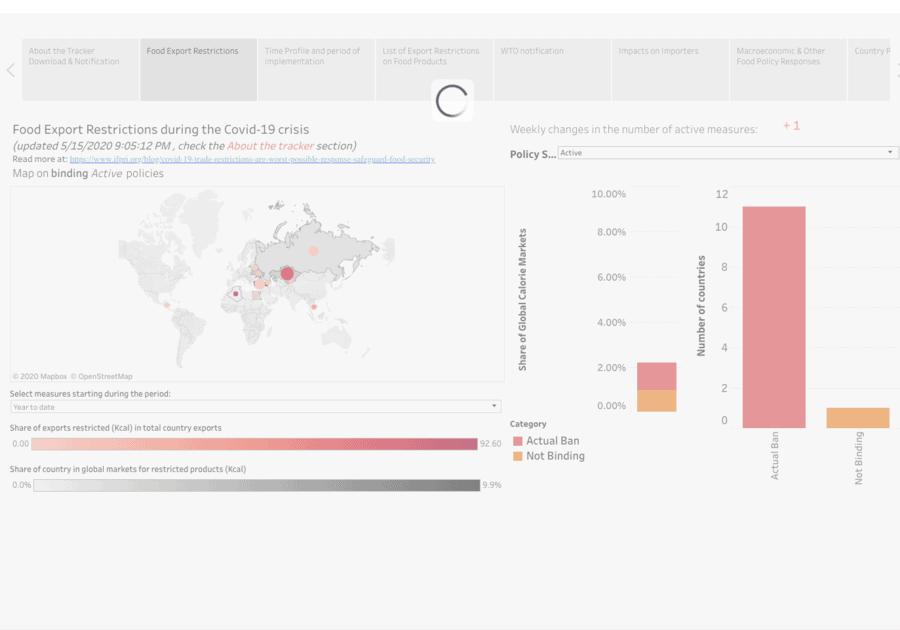The height and width of the screenshot is (630, 900).
Task: Select the tall Actual Ban countries bar
Action: (x=773, y=317)
